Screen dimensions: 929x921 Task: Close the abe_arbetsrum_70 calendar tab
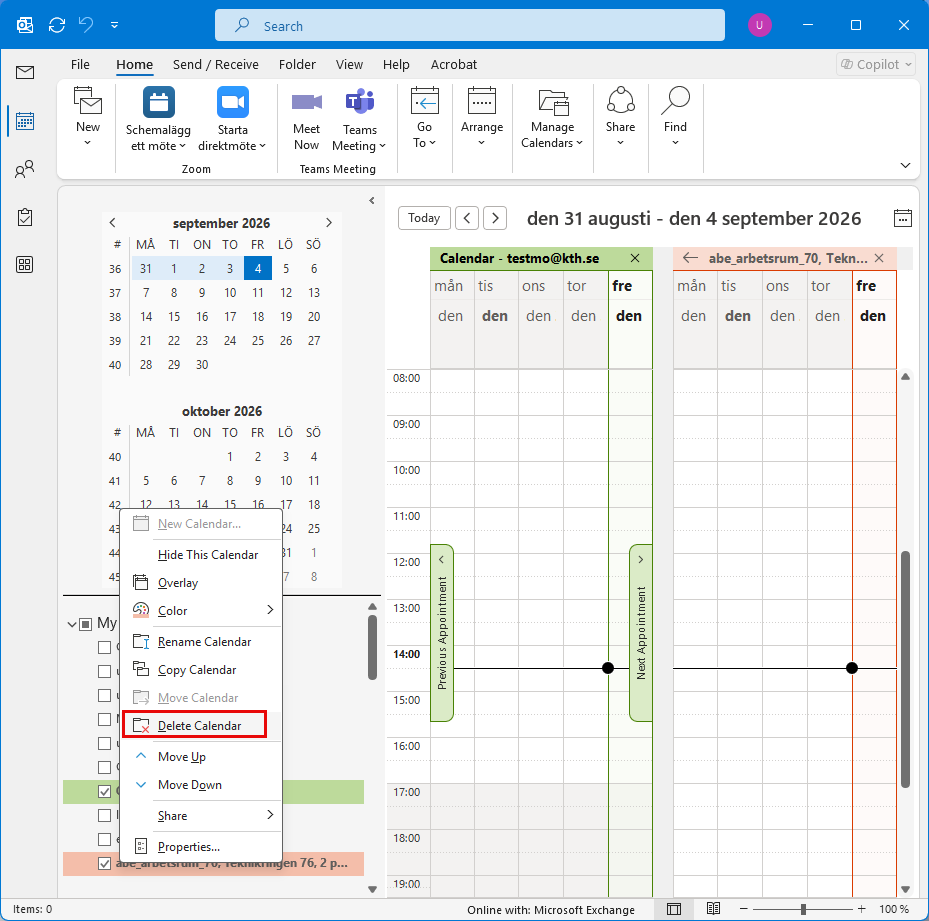point(879,258)
